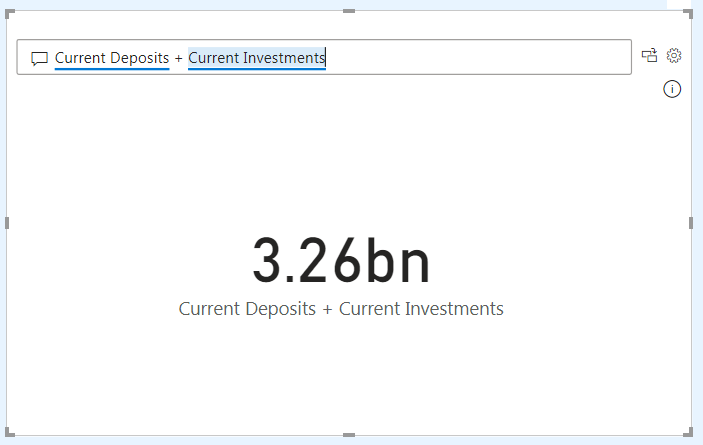Open the info circle icon
This screenshot has height=445, width=703.
(x=672, y=89)
